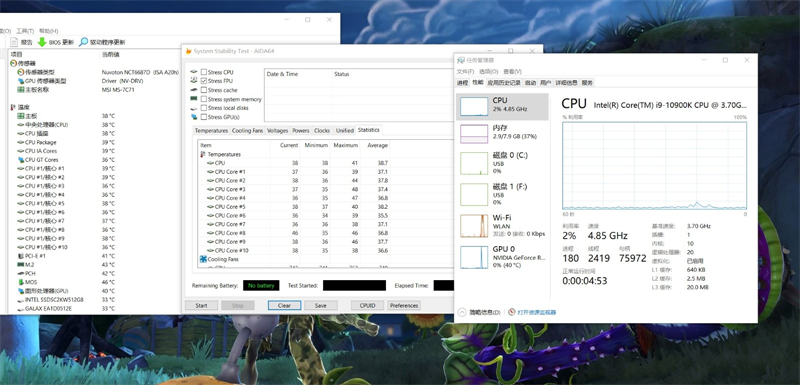Open the Clocks tab

click(322, 131)
